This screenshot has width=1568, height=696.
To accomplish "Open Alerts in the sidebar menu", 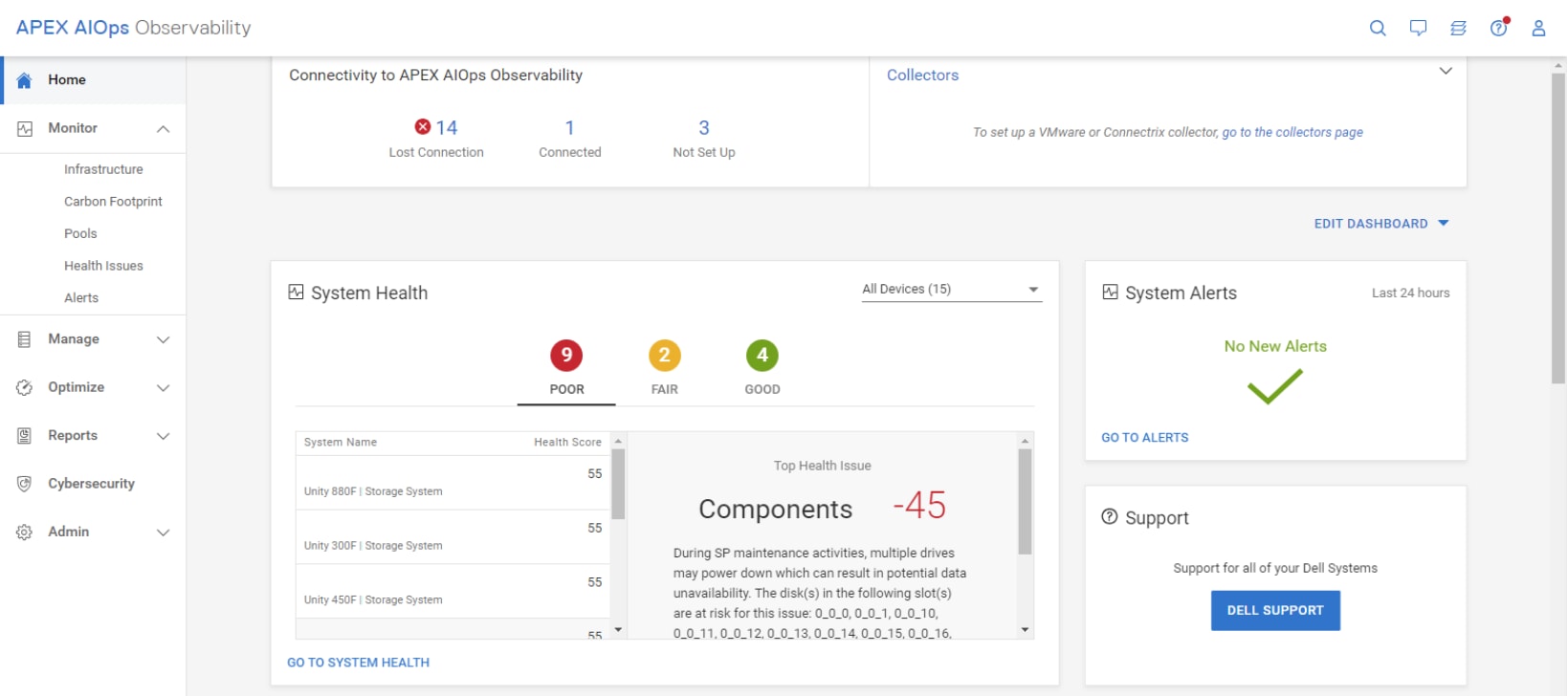I will [81, 298].
